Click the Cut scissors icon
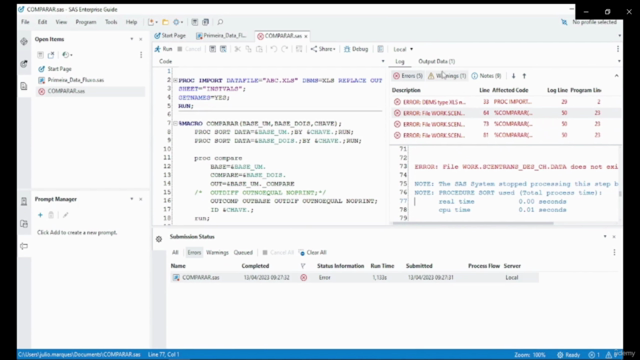Image resolution: width=640 pixels, height=360 pixels. click(237, 49)
